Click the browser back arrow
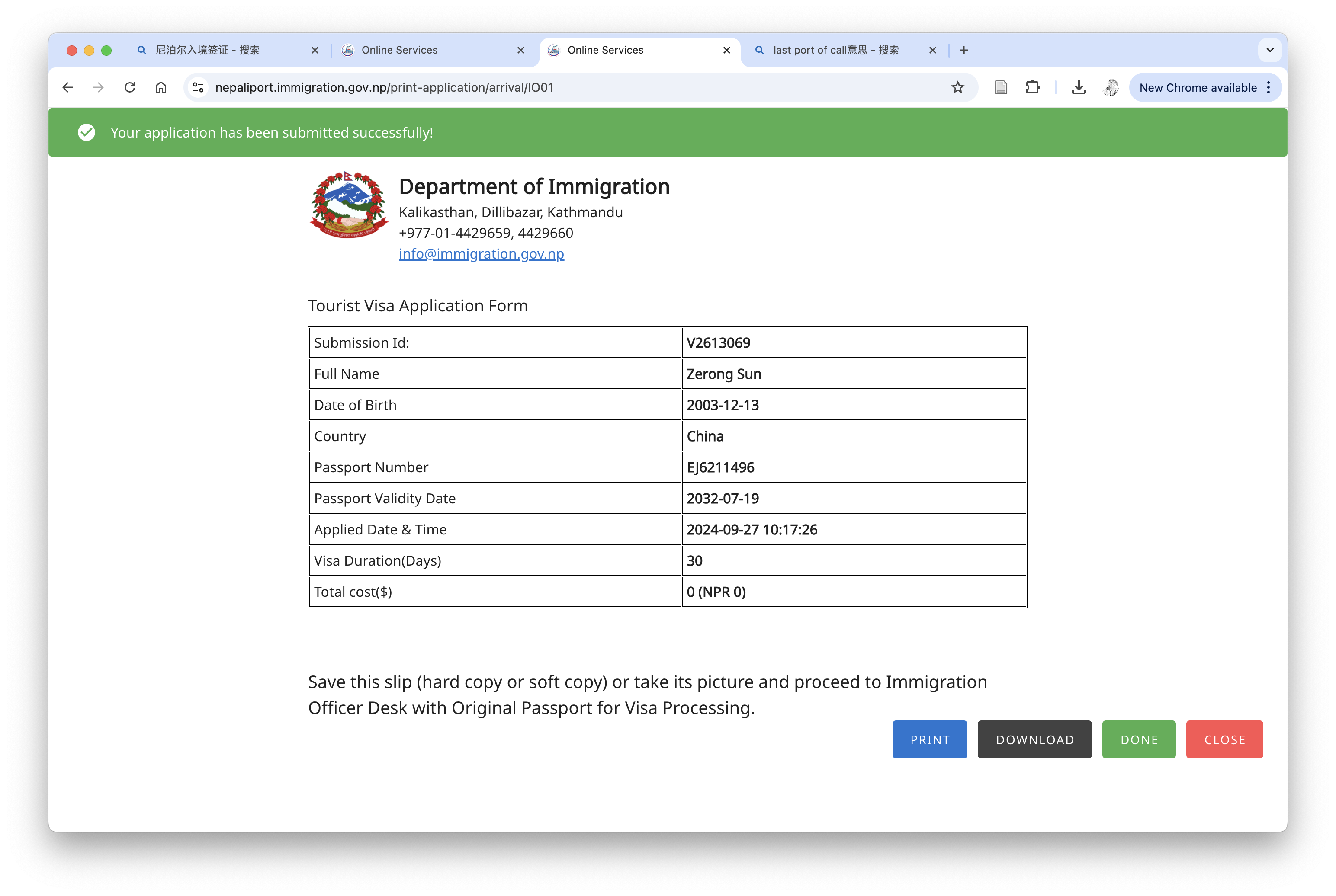This screenshot has width=1336, height=896. (x=67, y=87)
